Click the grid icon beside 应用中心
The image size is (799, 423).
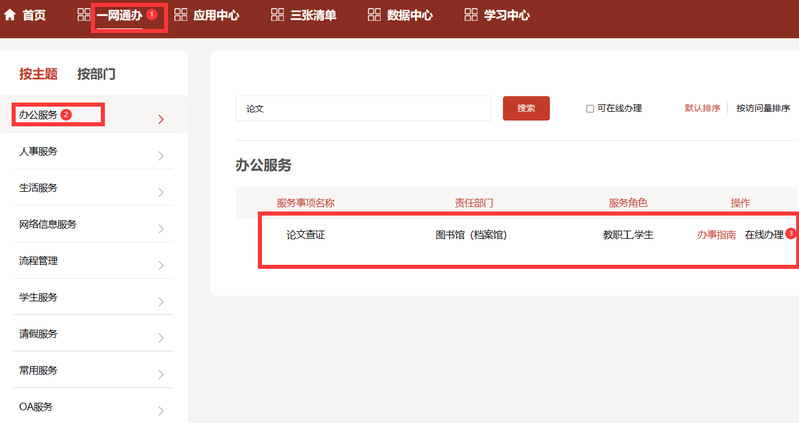tap(181, 15)
